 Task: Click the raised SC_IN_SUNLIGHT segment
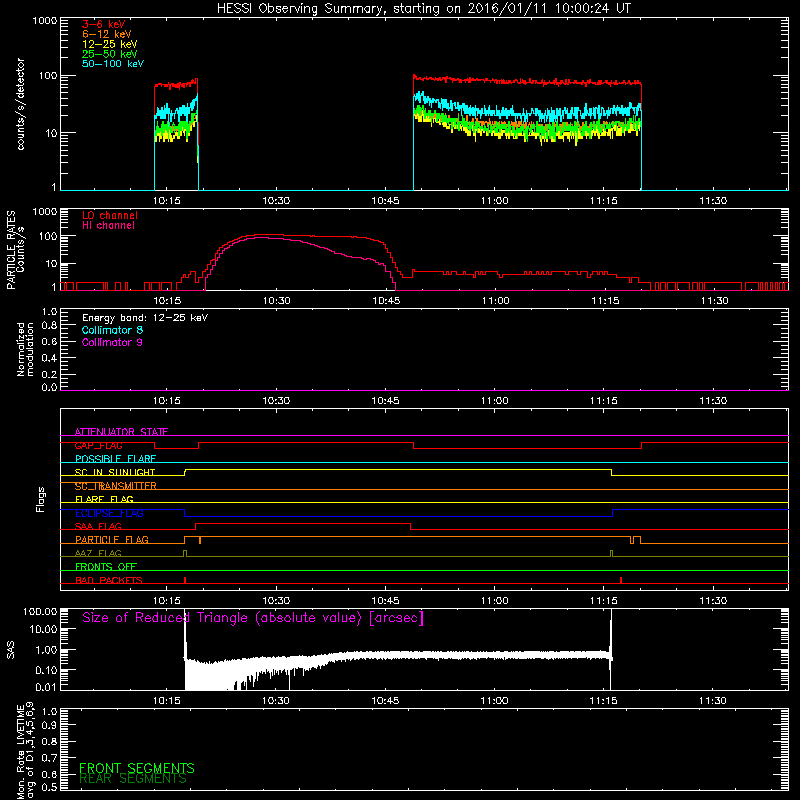coord(398,469)
